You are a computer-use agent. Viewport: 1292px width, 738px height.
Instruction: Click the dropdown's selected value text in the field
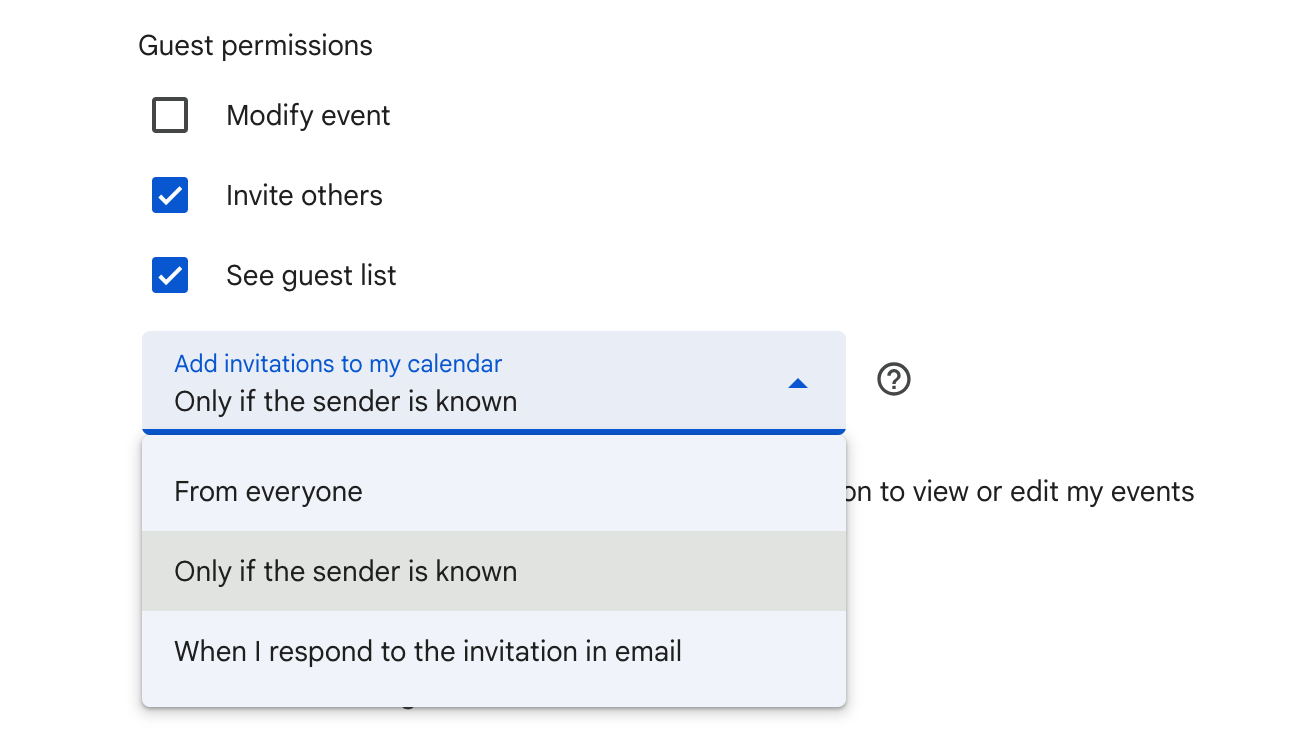pyautogui.click(x=345, y=402)
